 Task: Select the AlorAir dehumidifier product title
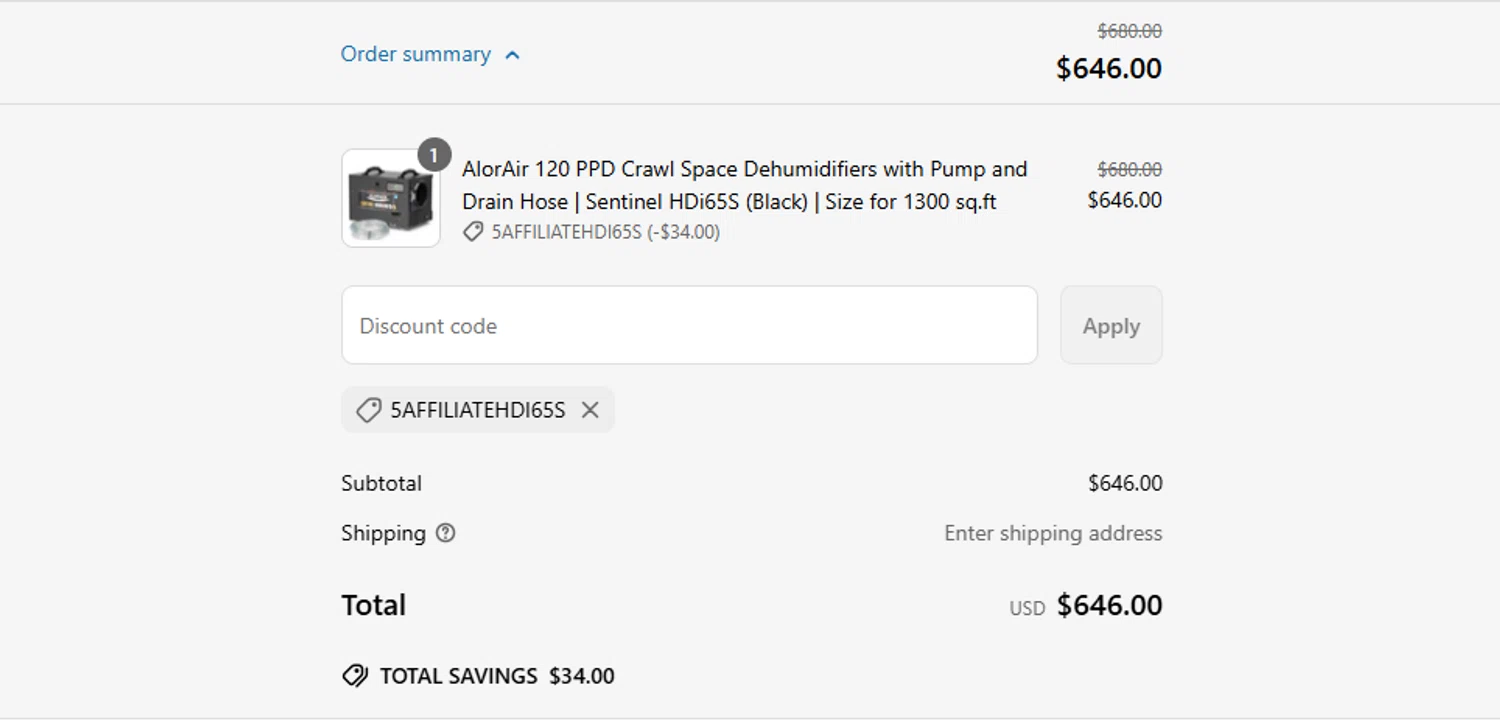coord(744,185)
